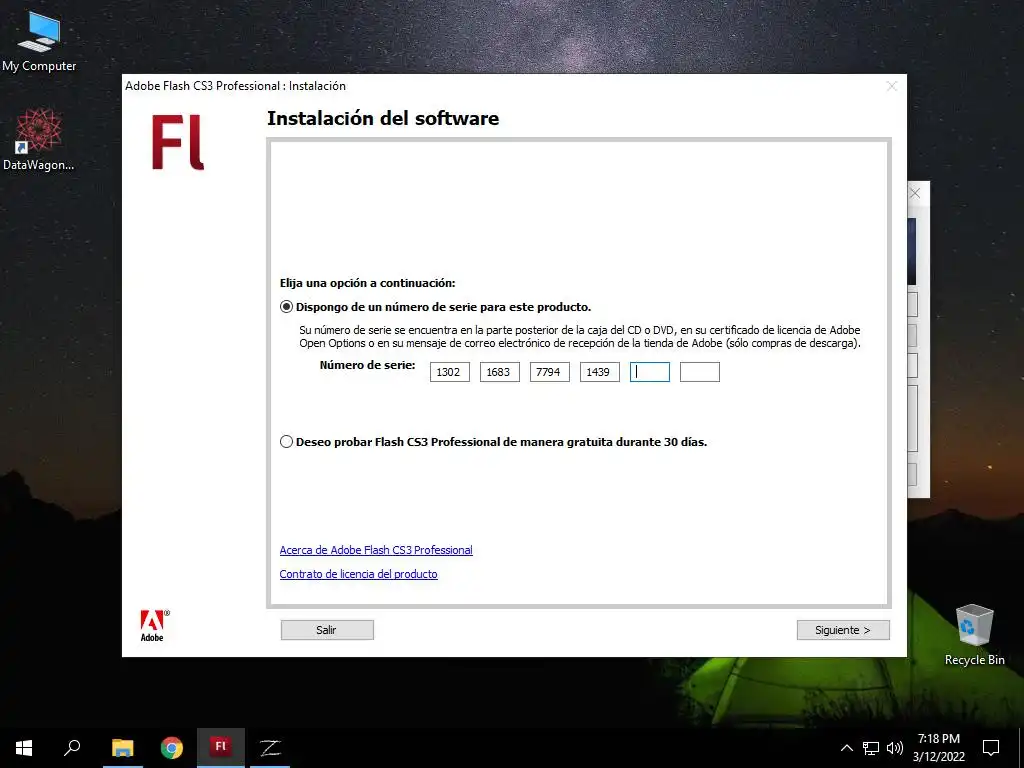Focus the last empty serial number field
The image size is (1024, 768).
699,372
